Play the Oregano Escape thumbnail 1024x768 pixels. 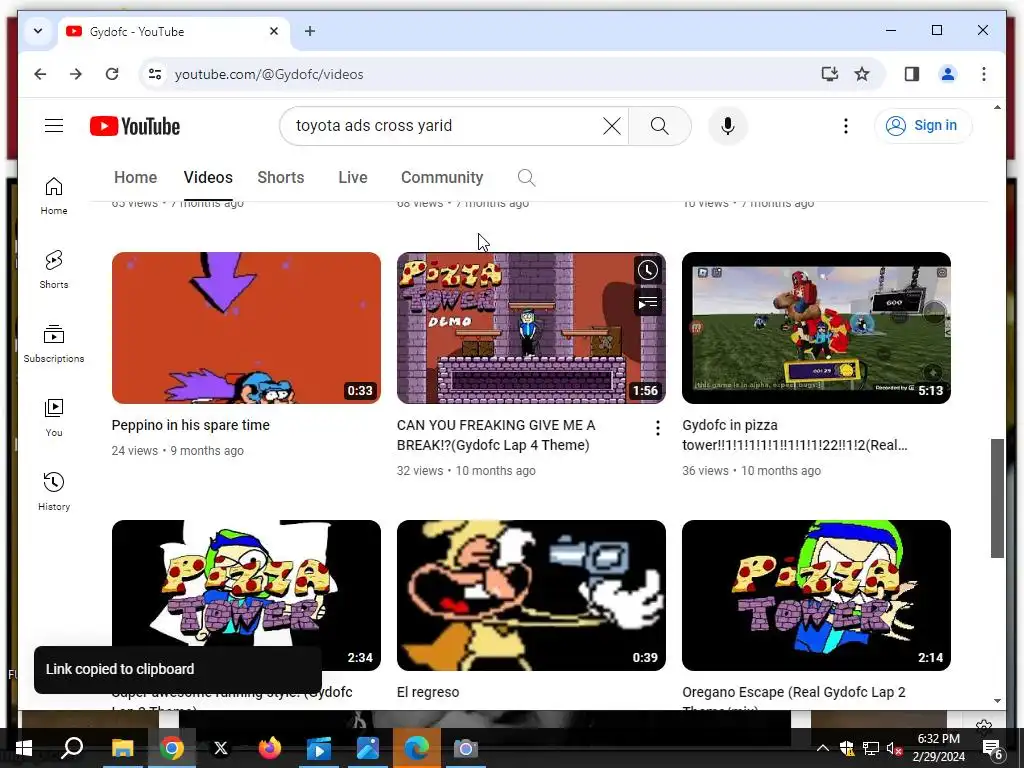click(x=816, y=595)
